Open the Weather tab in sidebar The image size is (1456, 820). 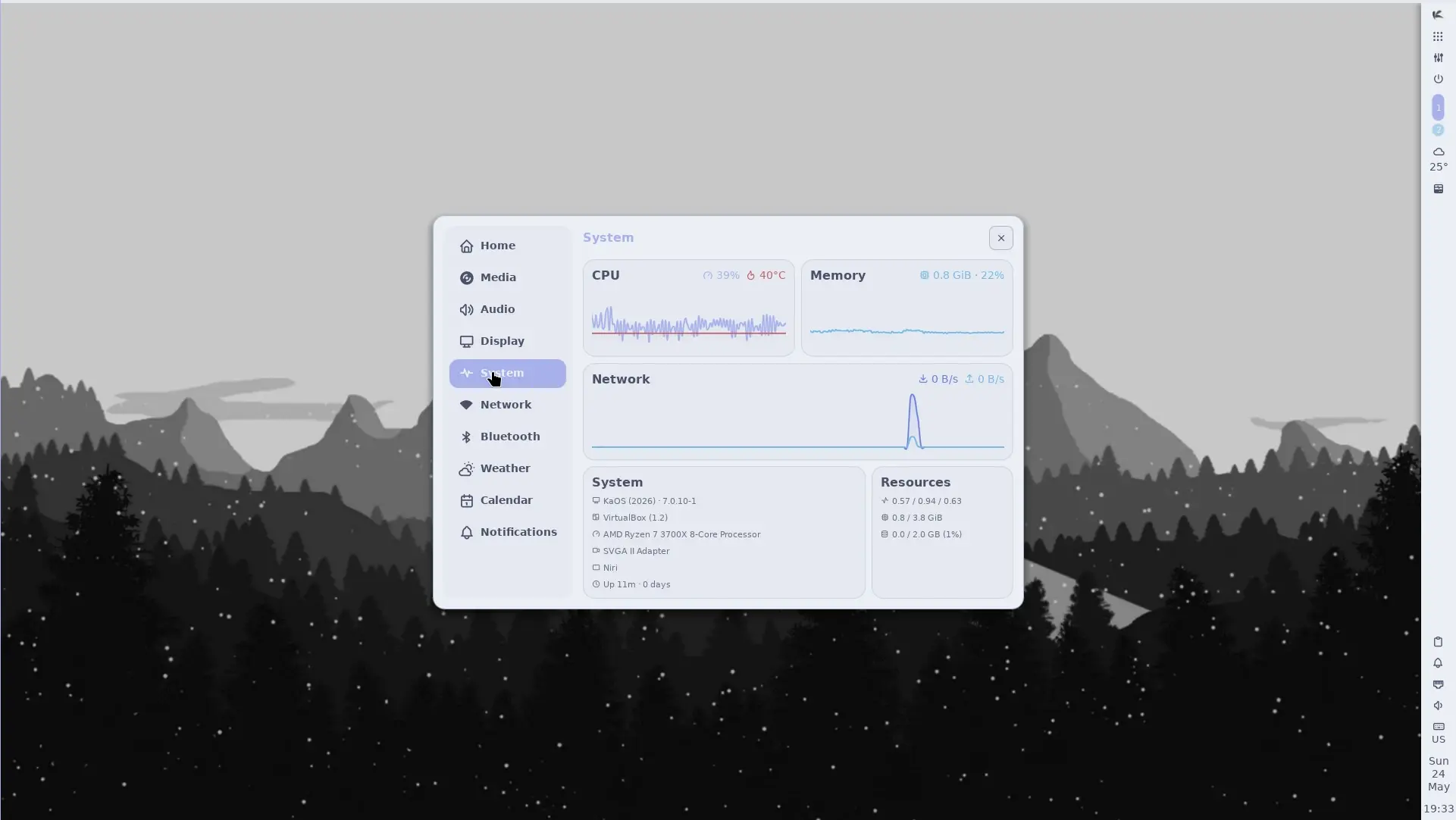507,468
